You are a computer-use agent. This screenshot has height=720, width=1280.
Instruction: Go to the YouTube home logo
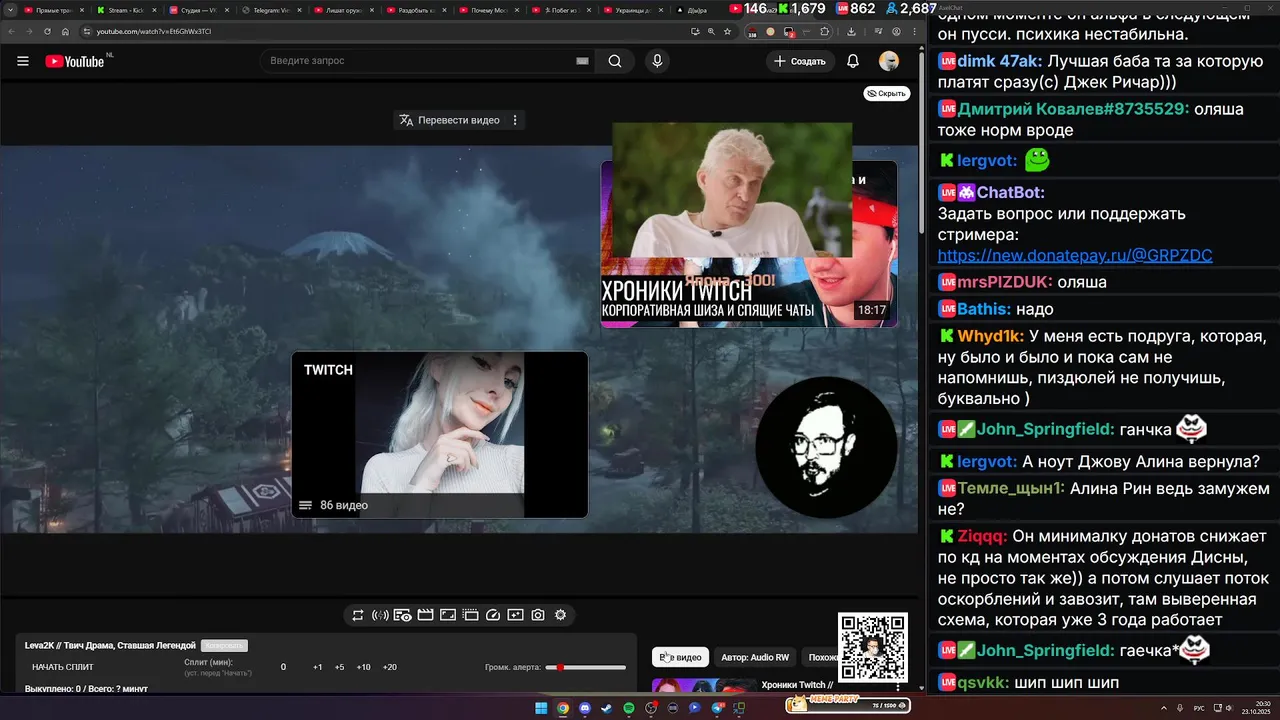click(x=75, y=61)
